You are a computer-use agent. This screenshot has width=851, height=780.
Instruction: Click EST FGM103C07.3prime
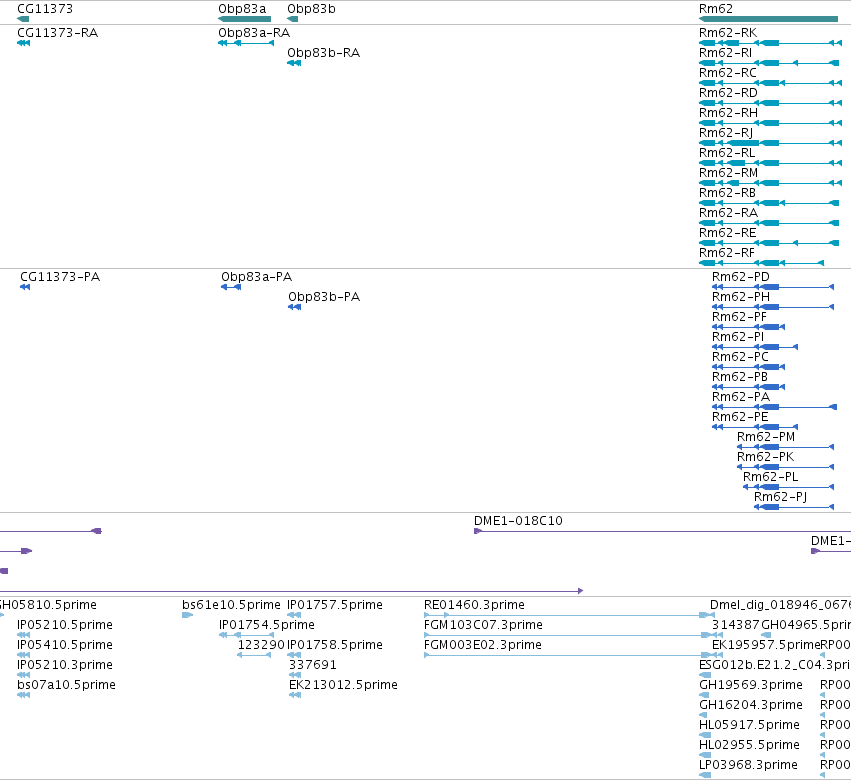click(x=483, y=625)
